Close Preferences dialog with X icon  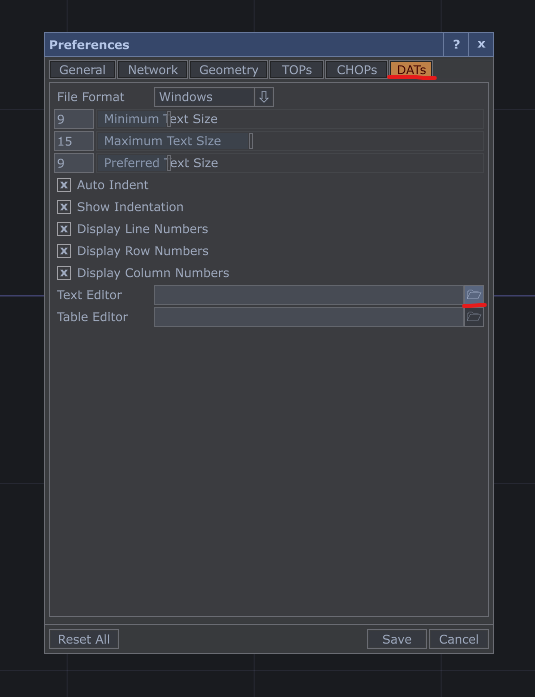481,44
